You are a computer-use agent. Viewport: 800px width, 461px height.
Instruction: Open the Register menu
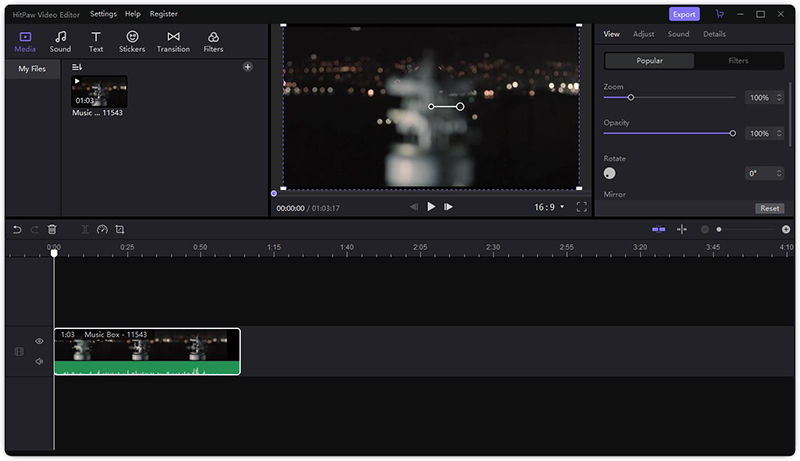[163, 14]
